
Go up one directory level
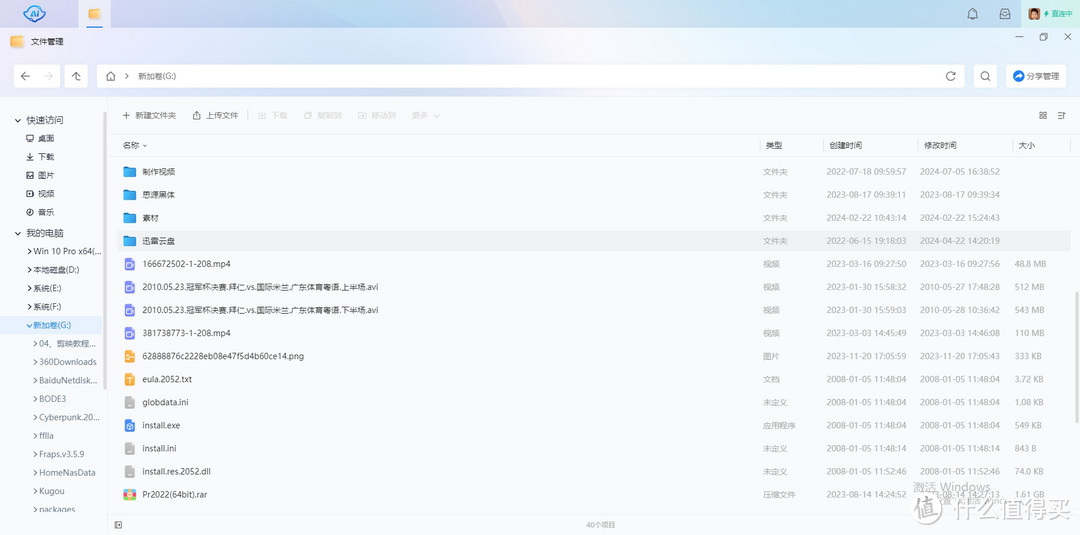coord(77,76)
